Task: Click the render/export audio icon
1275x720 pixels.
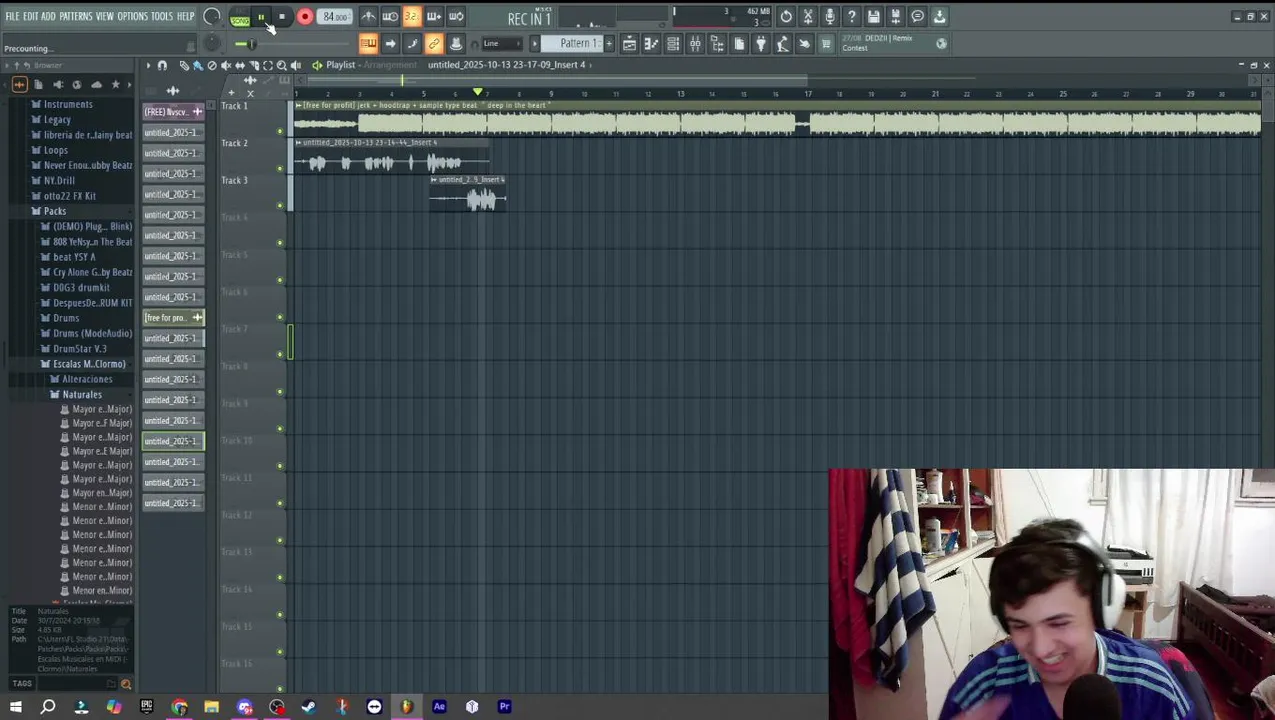Action: [x=896, y=17]
